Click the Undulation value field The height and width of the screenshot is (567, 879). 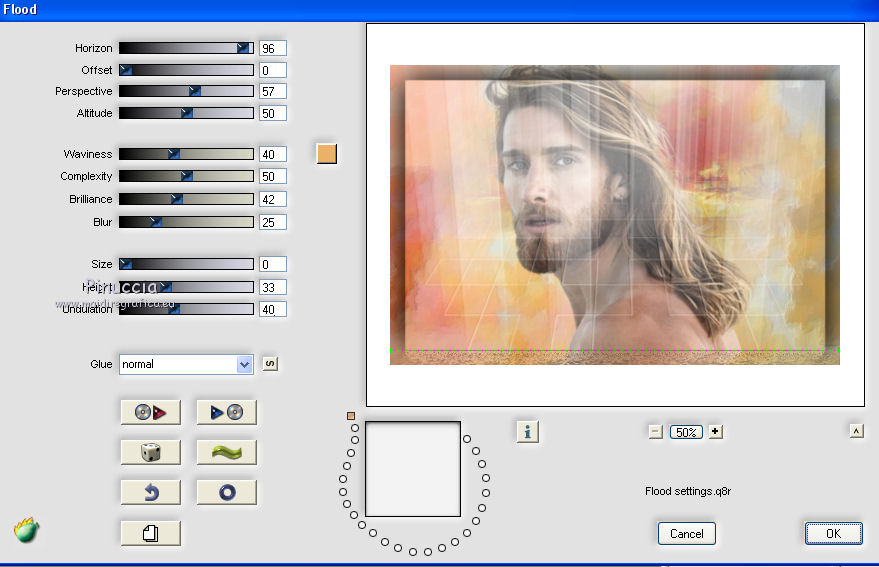click(x=272, y=309)
